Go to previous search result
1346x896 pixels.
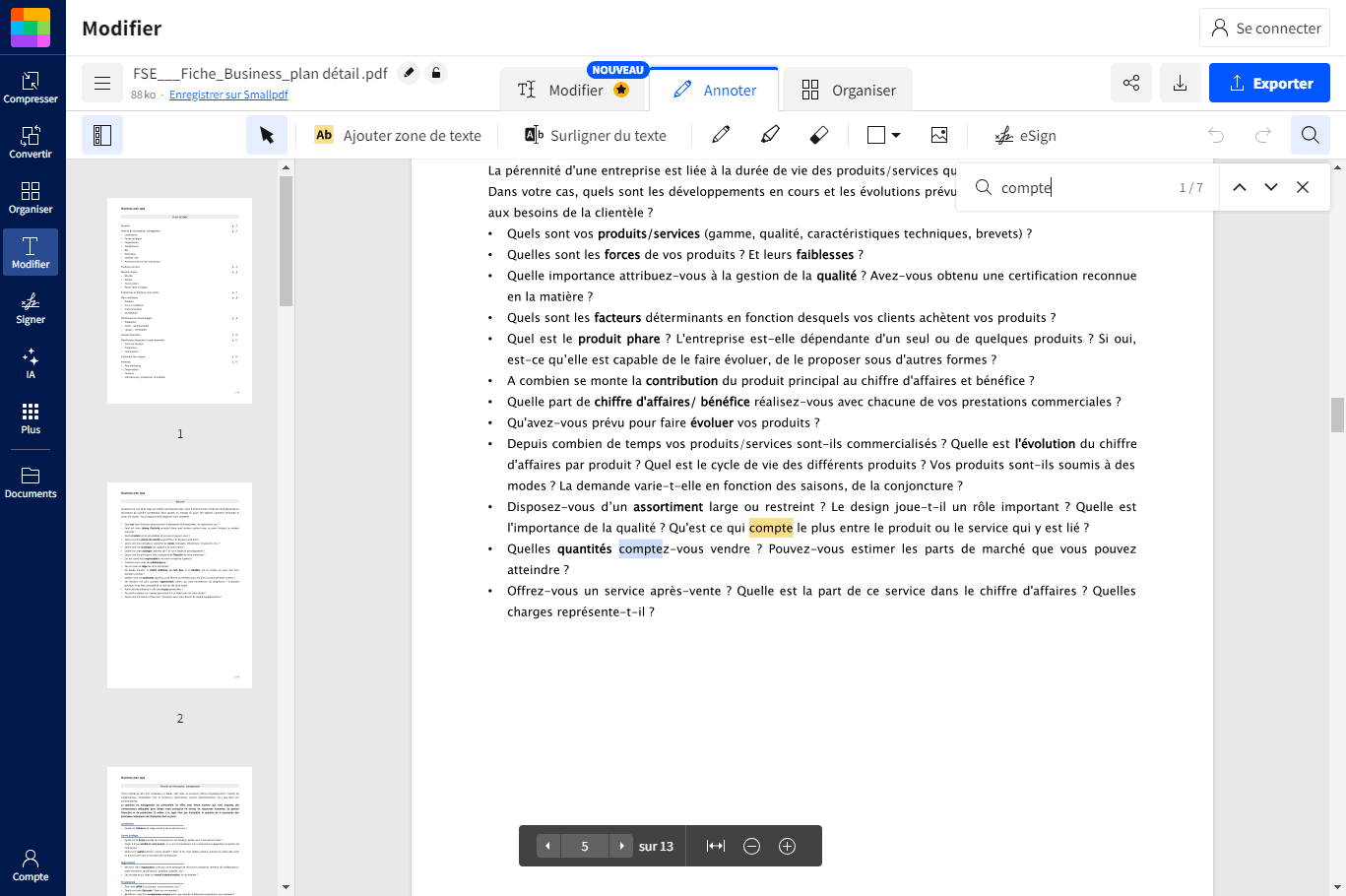1240,187
